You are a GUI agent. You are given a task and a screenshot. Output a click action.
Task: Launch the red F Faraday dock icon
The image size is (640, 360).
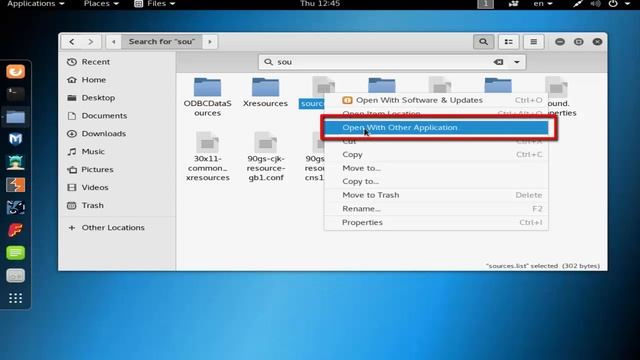(16, 230)
